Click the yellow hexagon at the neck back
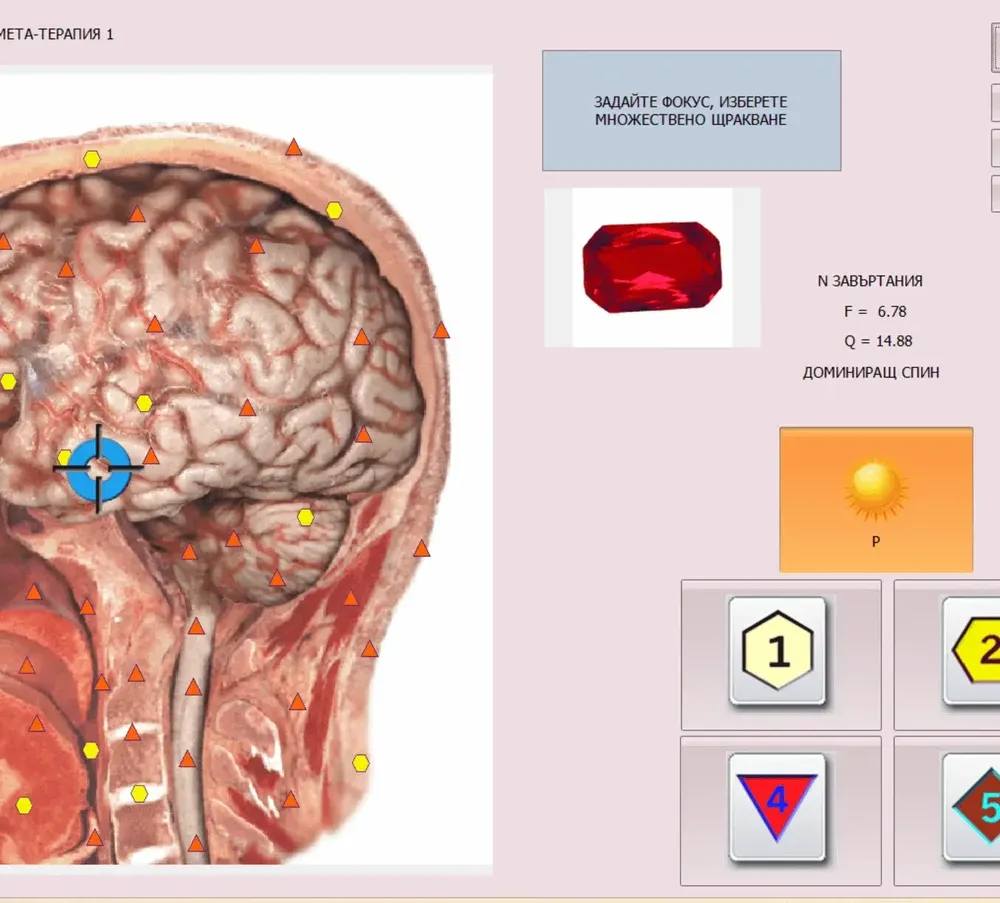The width and height of the screenshot is (1000, 903). click(361, 763)
